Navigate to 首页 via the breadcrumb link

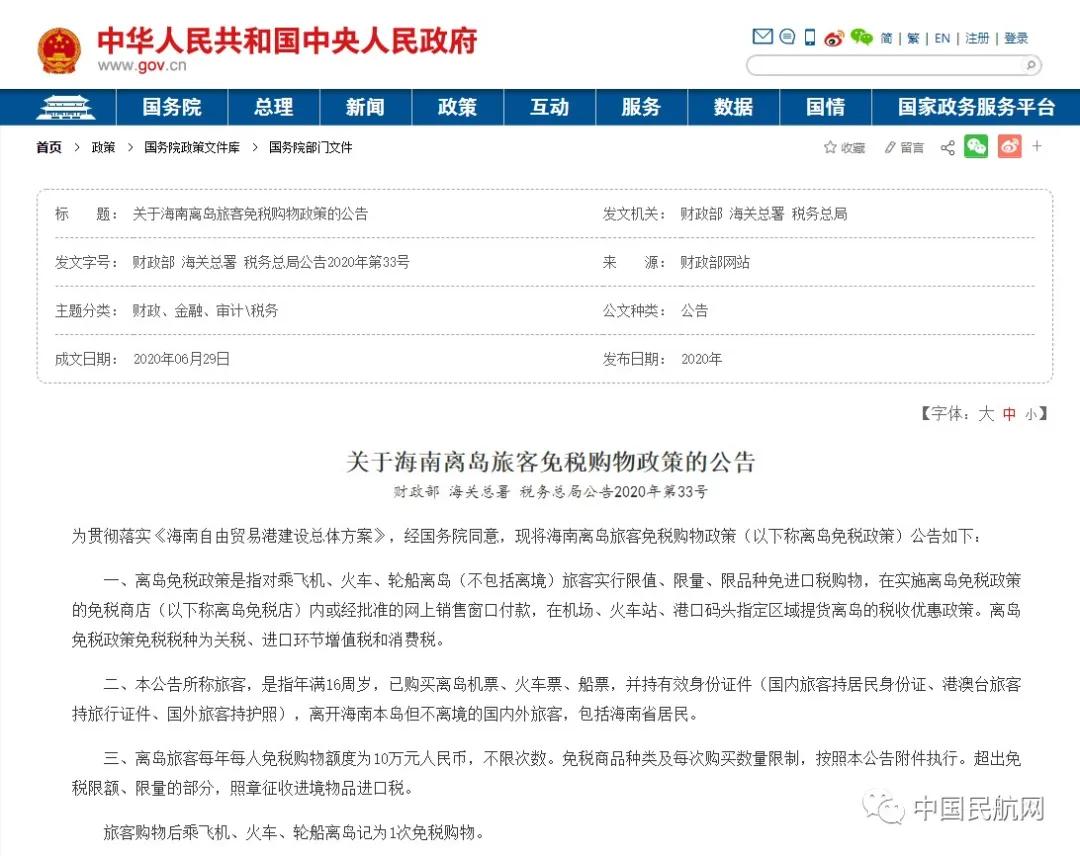49,147
